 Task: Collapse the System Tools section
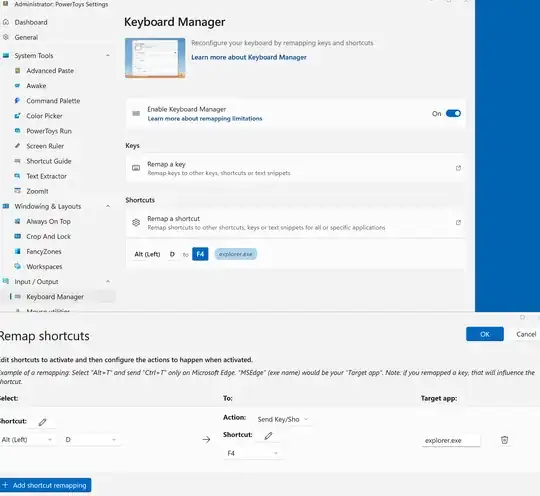point(108,55)
